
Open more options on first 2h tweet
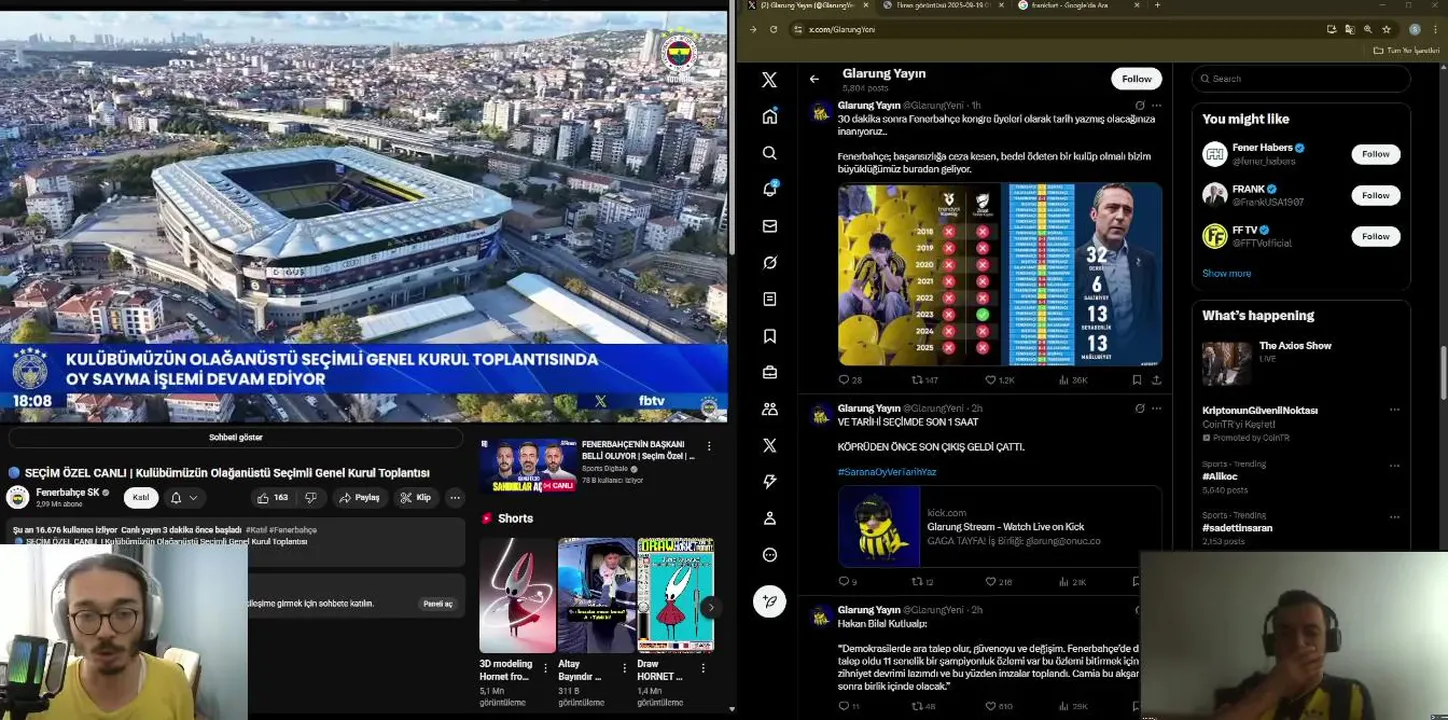(1157, 408)
